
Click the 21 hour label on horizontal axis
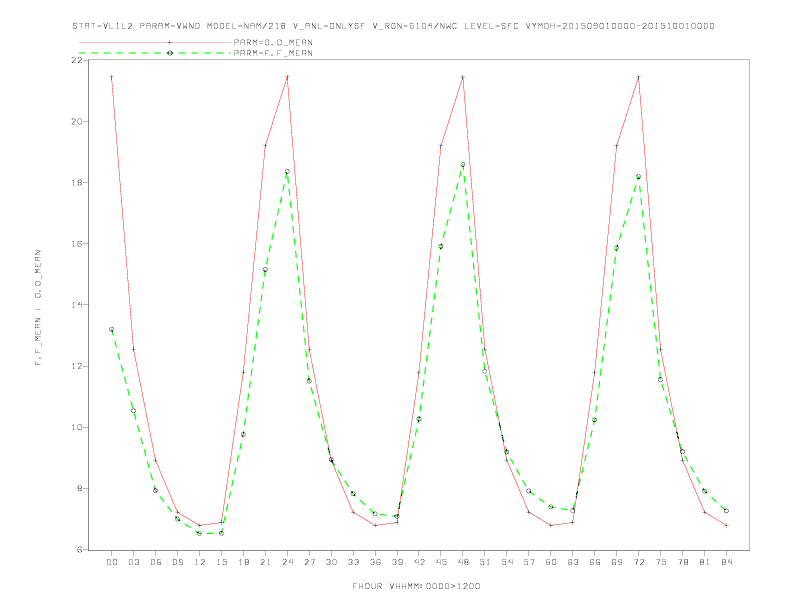pyautogui.click(x=265, y=562)
